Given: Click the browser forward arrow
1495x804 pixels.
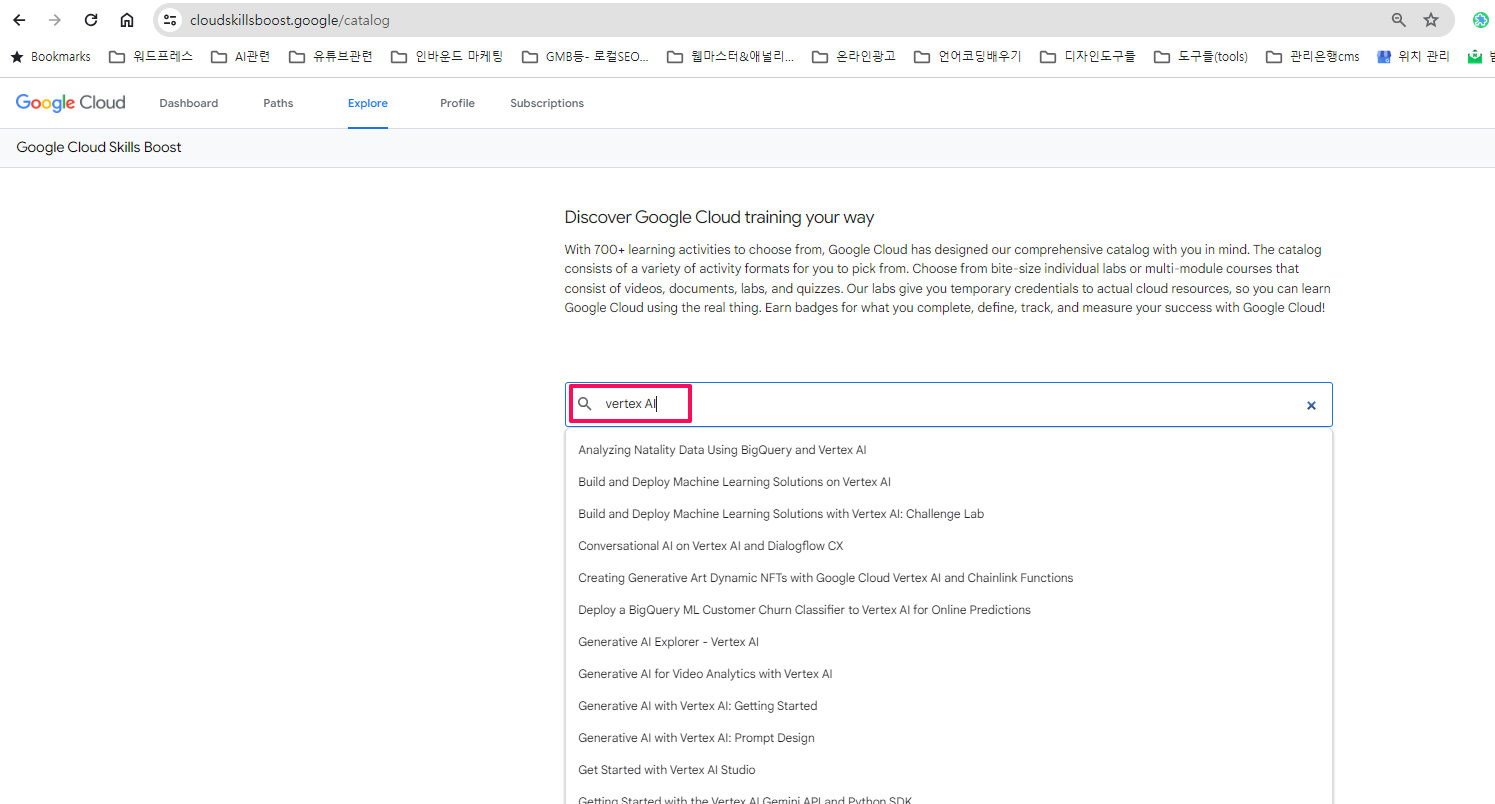Looking at the screenshot, I should pos(55,20).
